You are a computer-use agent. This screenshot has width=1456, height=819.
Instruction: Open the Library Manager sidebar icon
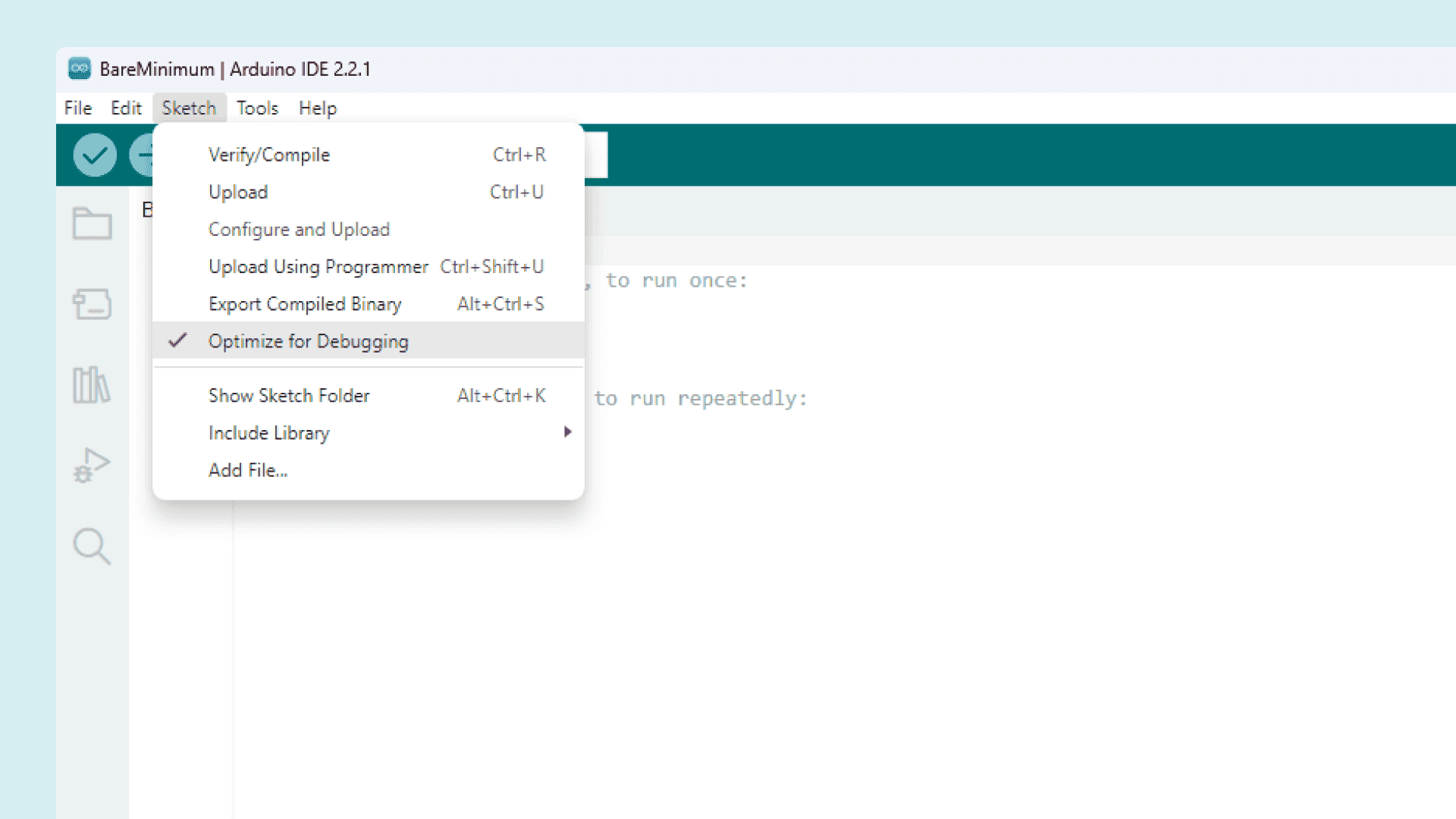[x=92, y=385]
